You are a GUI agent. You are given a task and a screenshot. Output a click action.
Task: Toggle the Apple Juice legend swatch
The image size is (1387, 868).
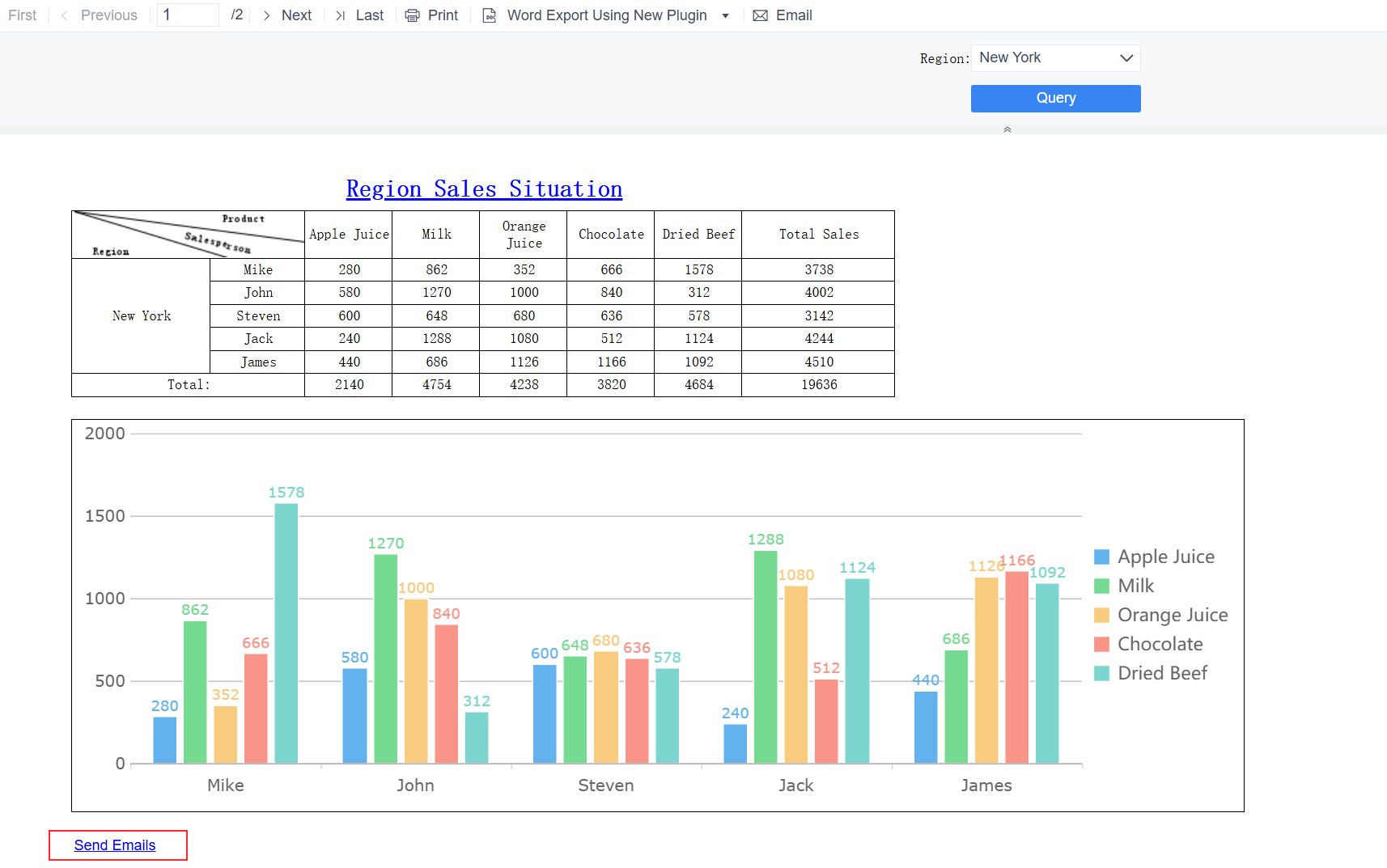pyautogui.click(x=1101, y=557)
